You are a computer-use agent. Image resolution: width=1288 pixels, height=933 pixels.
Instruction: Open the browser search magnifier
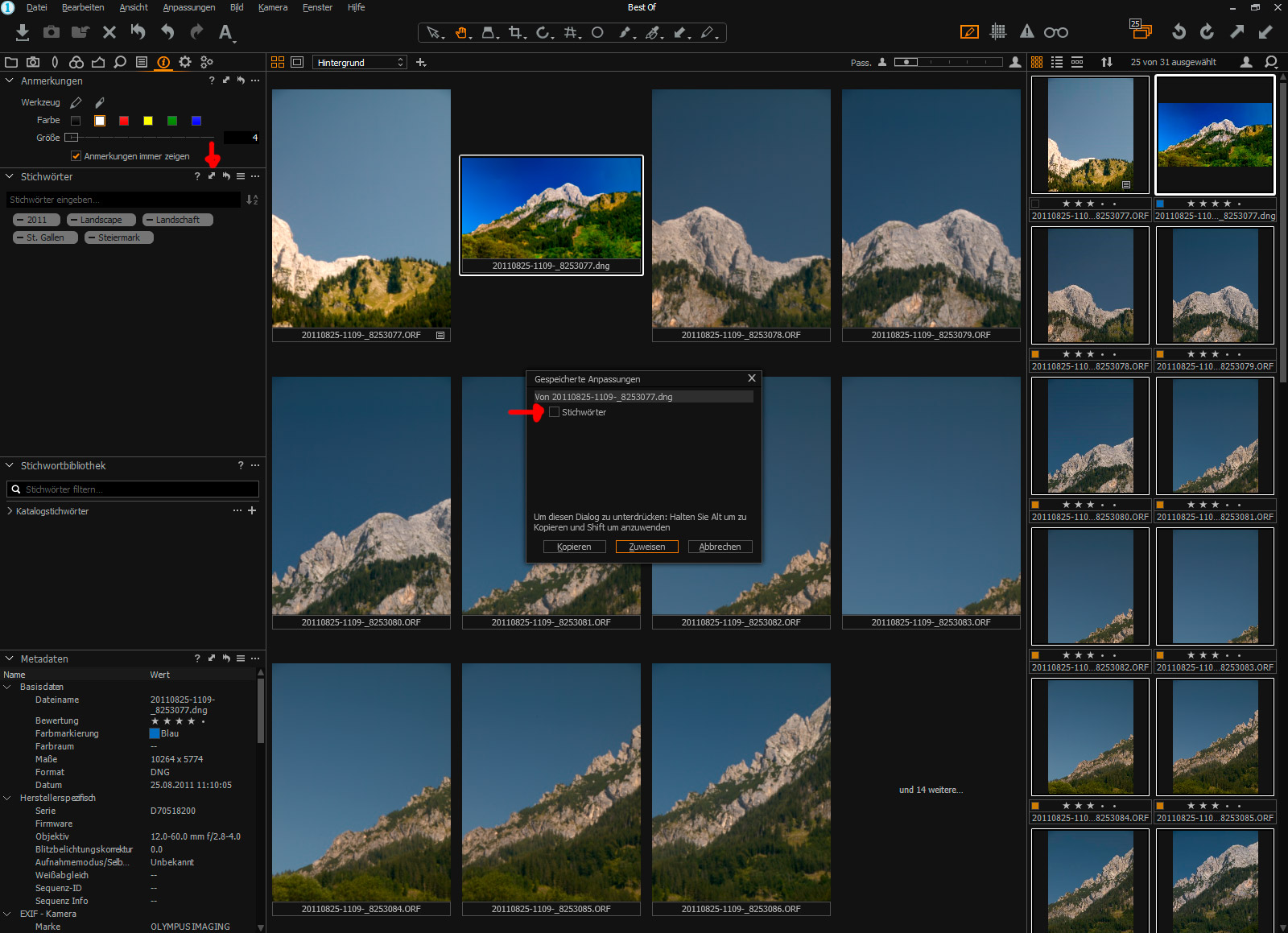point(1272,62)
